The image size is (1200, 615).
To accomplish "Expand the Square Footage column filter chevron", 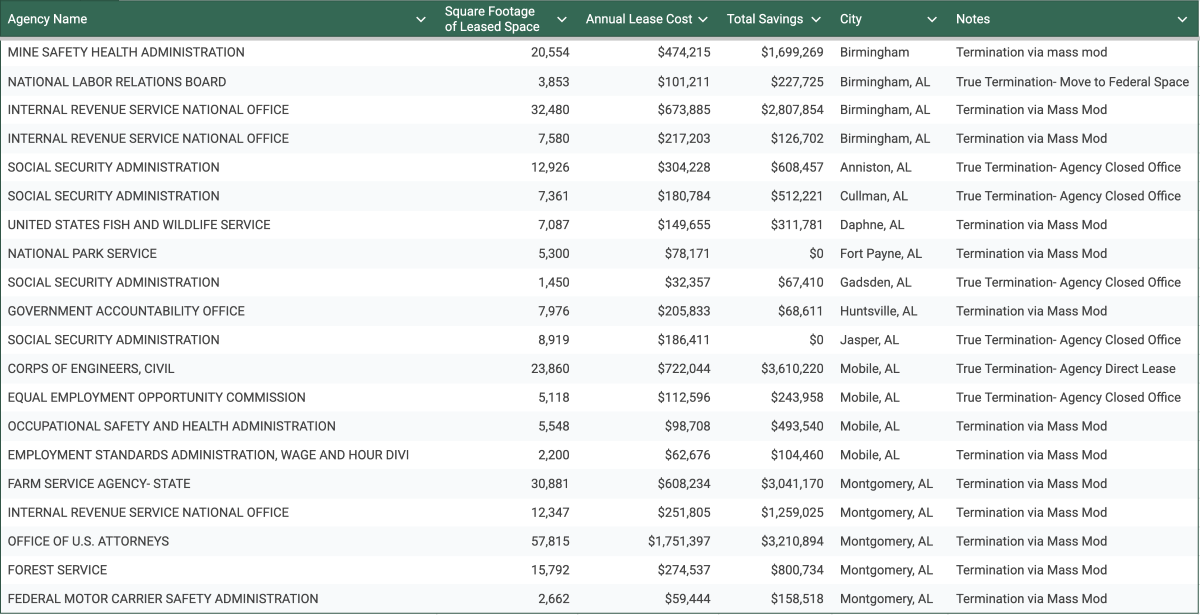I will 561,19.
